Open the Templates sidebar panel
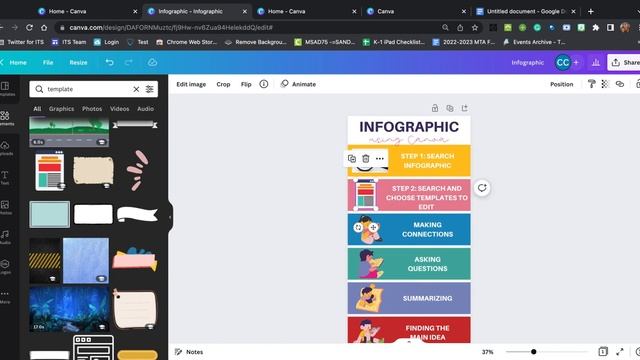Screen dimensions: 640x360 coord(6,89)
